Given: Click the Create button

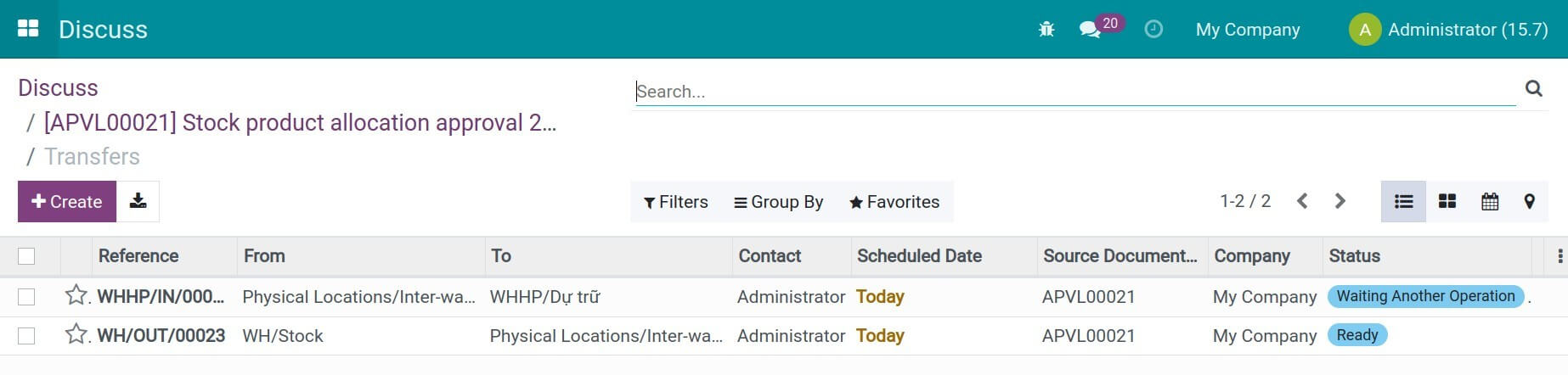Looking at the screenshot, I should (x=67, y=202).
